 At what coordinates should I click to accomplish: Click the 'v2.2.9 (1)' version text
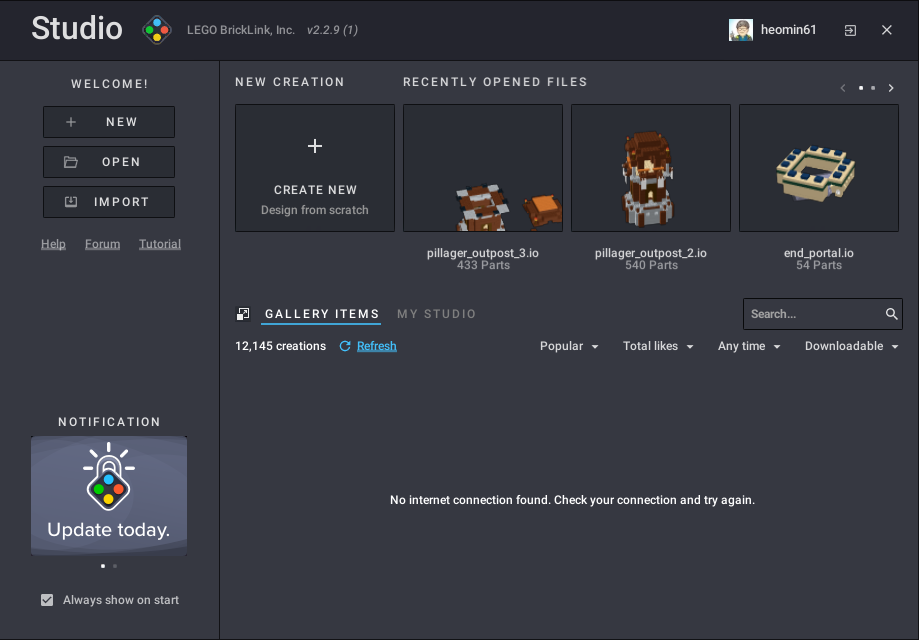pos(332,30)
